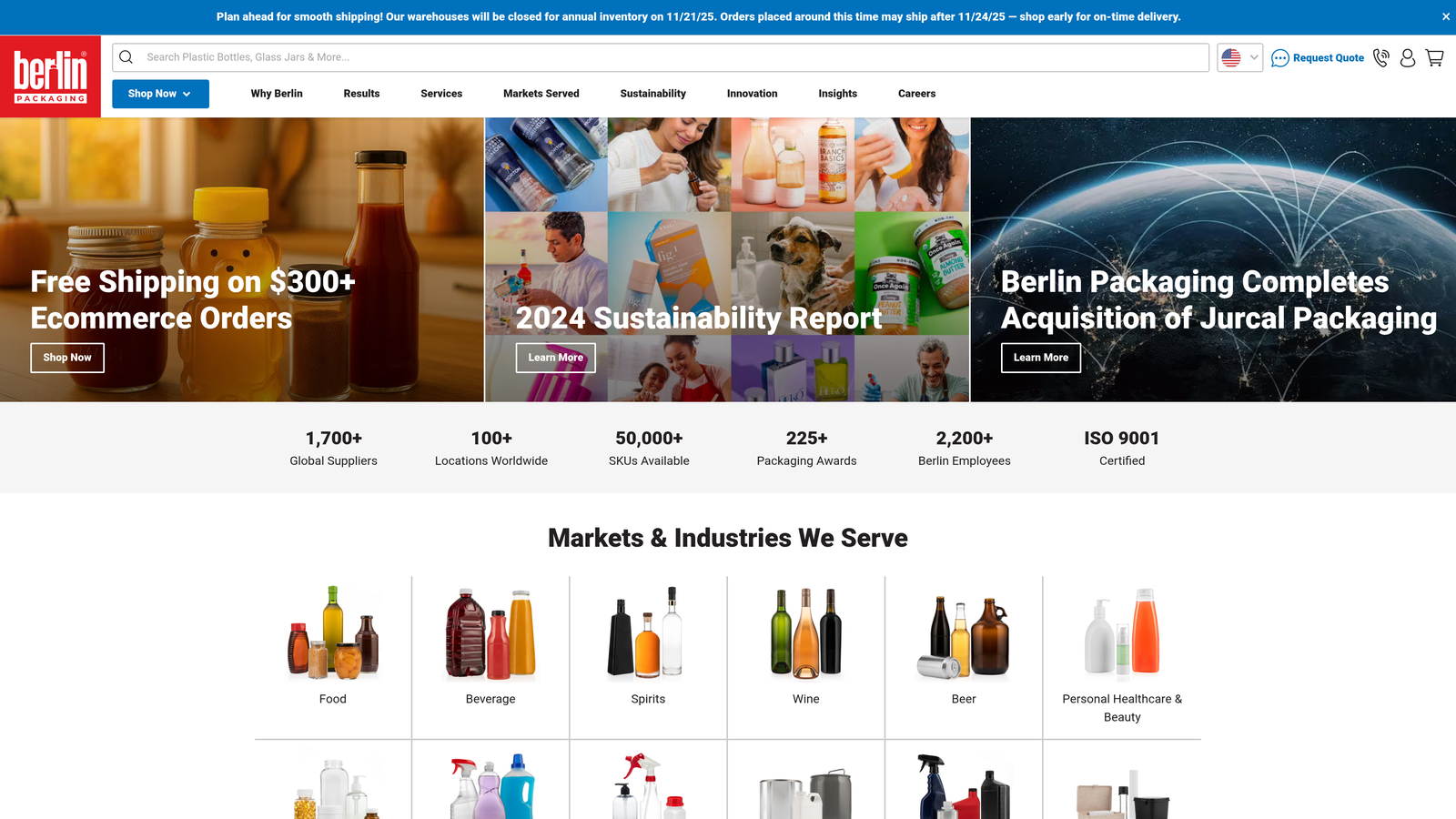Click the Berlin Packaging logo
The image size is (1456, 819).
[x=50, y=76]
